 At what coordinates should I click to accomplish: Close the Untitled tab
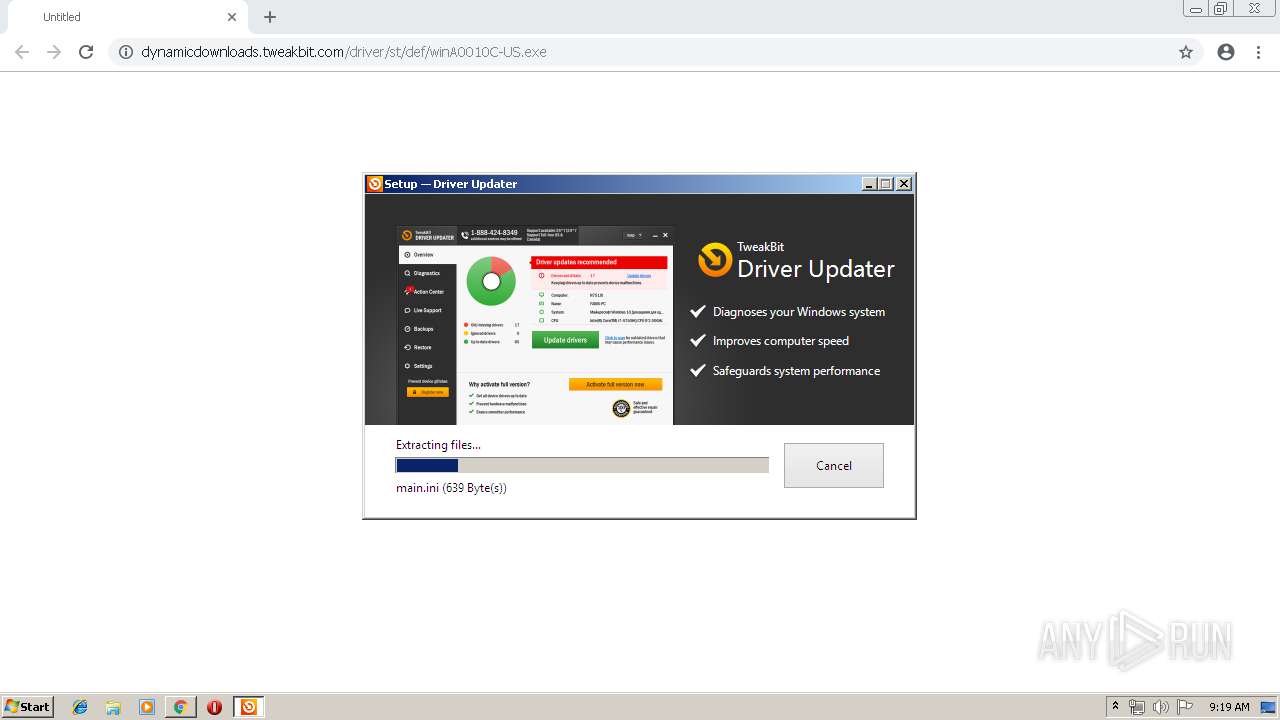232,17
